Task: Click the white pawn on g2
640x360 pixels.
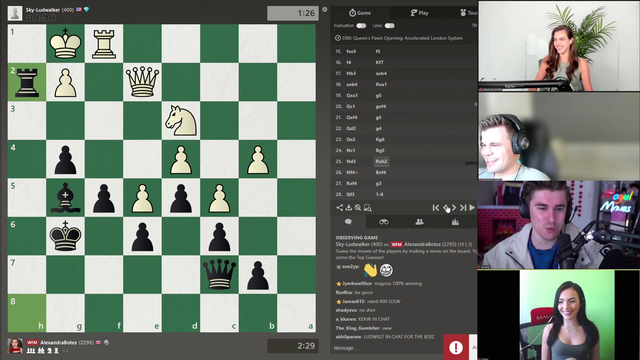Action: tap(65, 82)
